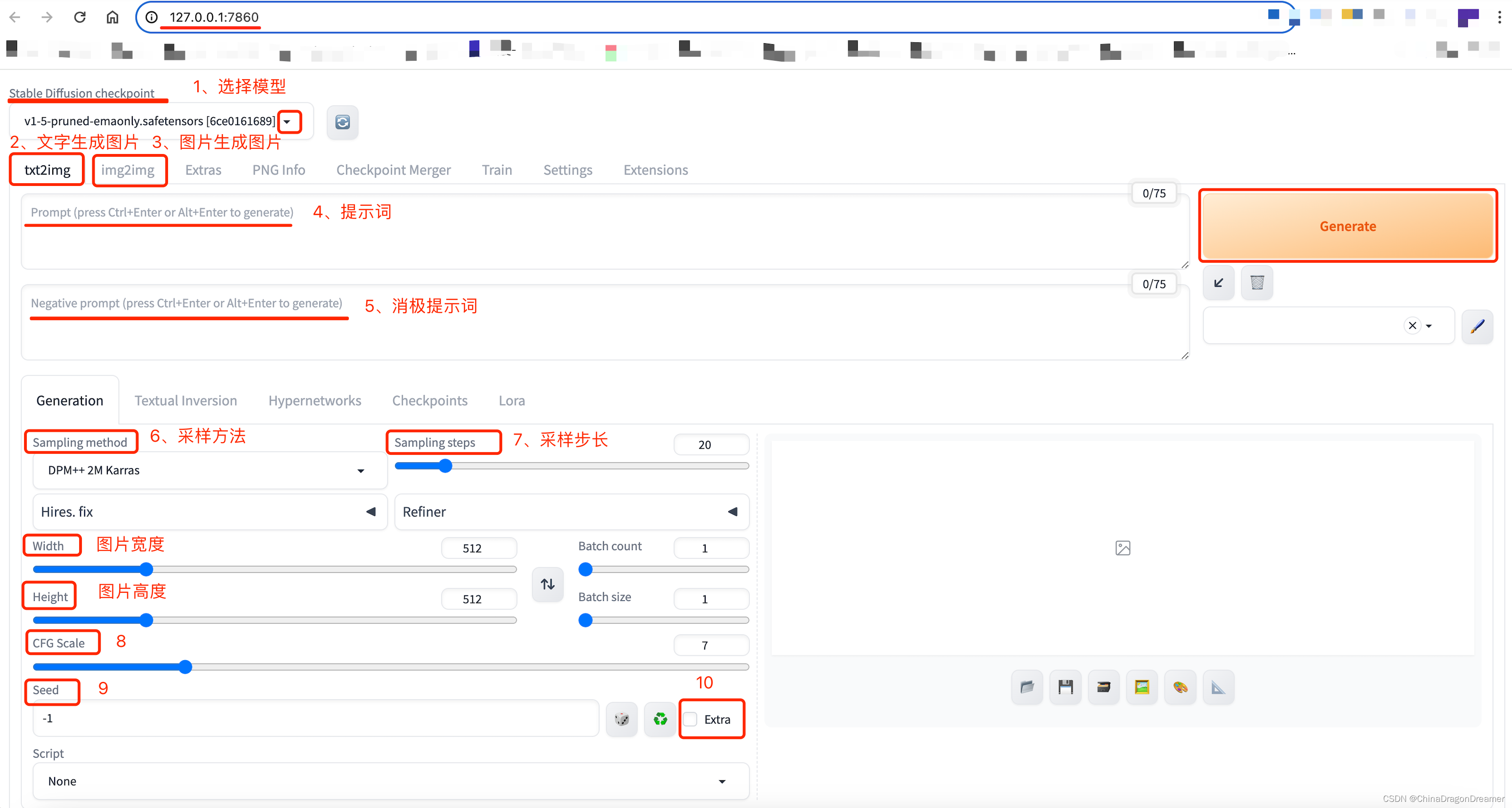This screenshot has width=1512, height=808.
Task: Open the Sampling method dropdown
Action: (210, 470)
